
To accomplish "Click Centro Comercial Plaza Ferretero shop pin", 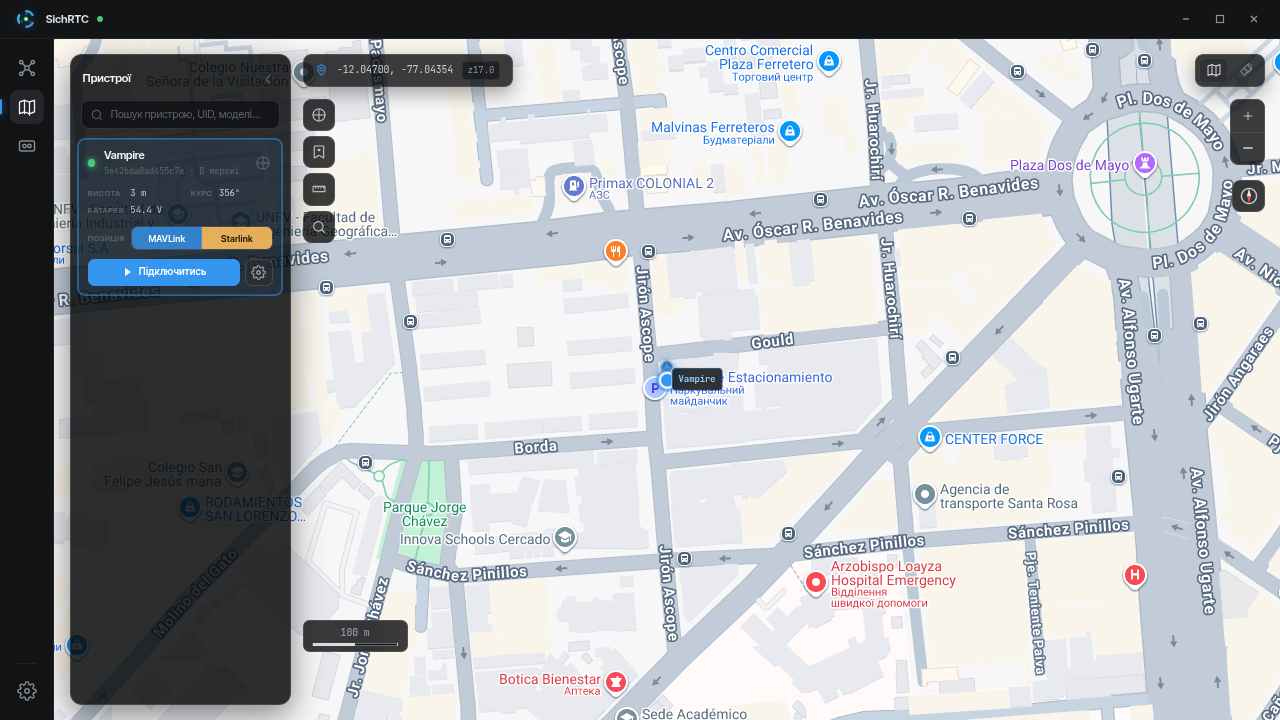I will [828, 62].
